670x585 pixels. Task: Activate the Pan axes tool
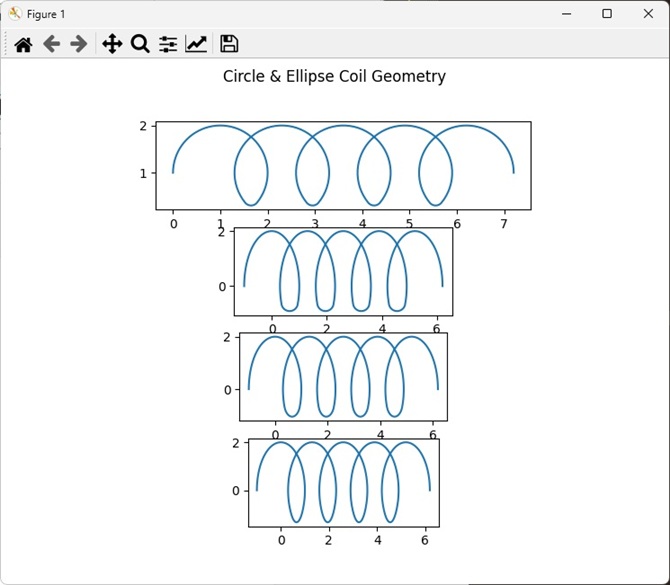[x=112, y=44]
